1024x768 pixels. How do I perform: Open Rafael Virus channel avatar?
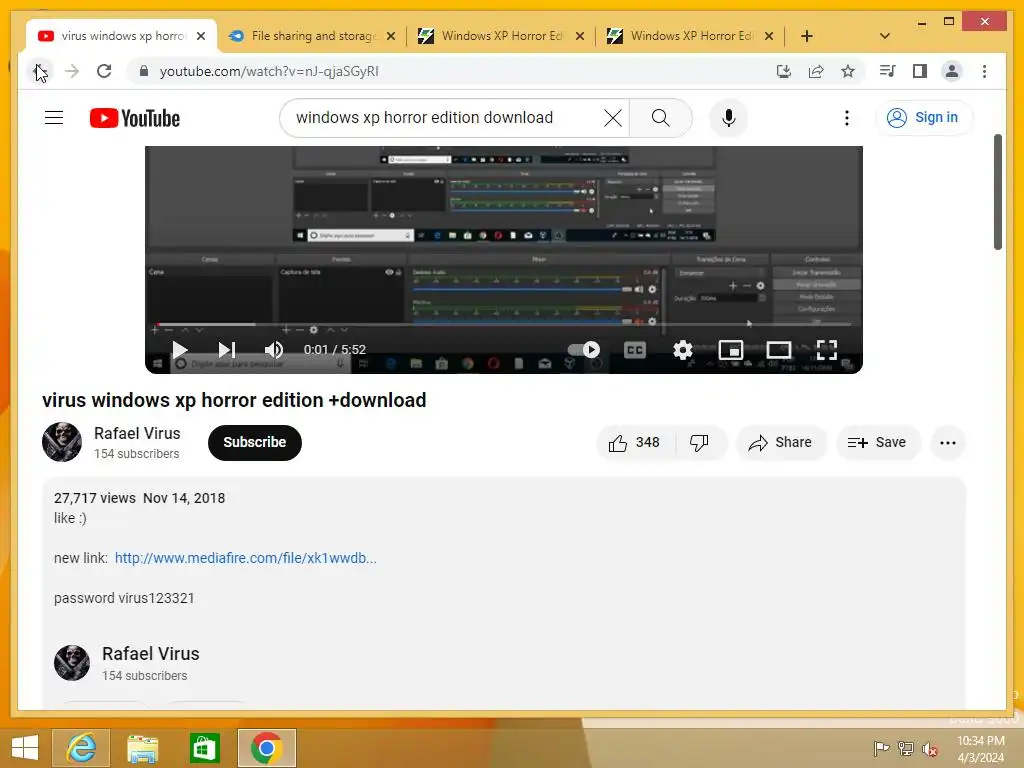click(61, 442)
